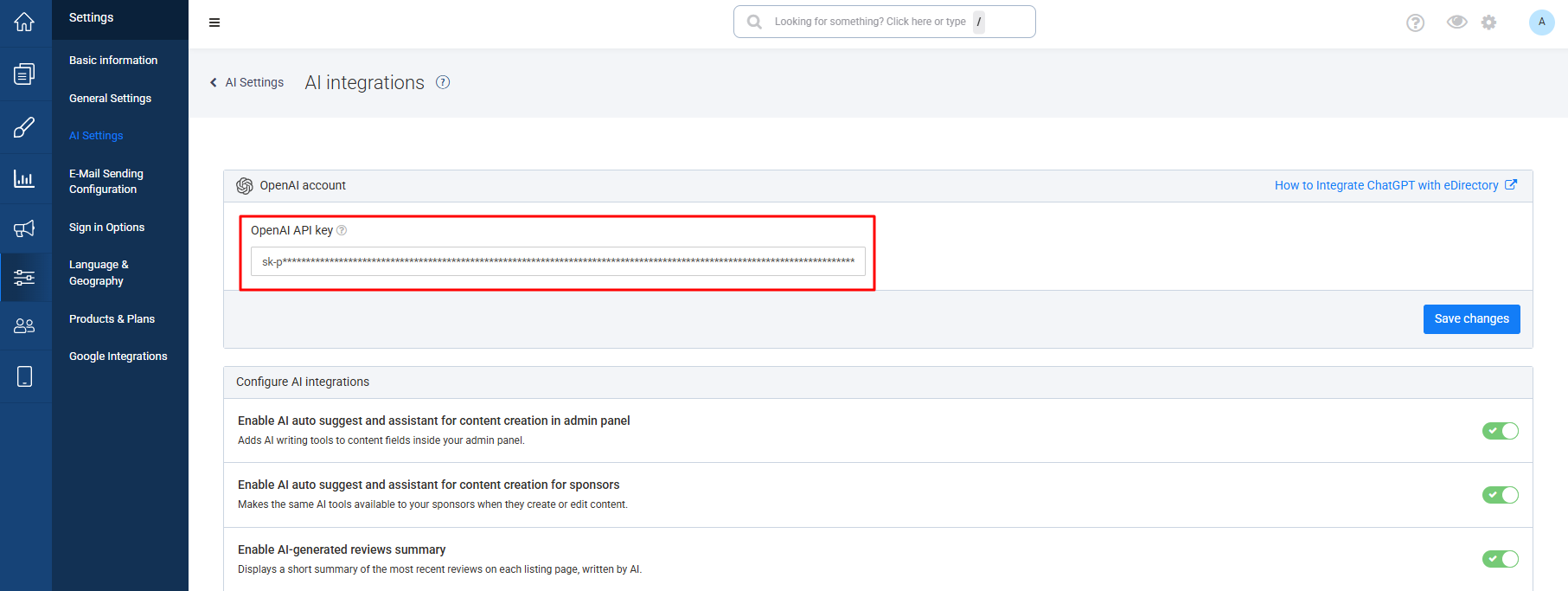Click the 'OpenAI account' panel title
The image size is (1568, 591).
pyautogui.click(x=303, y=185)
